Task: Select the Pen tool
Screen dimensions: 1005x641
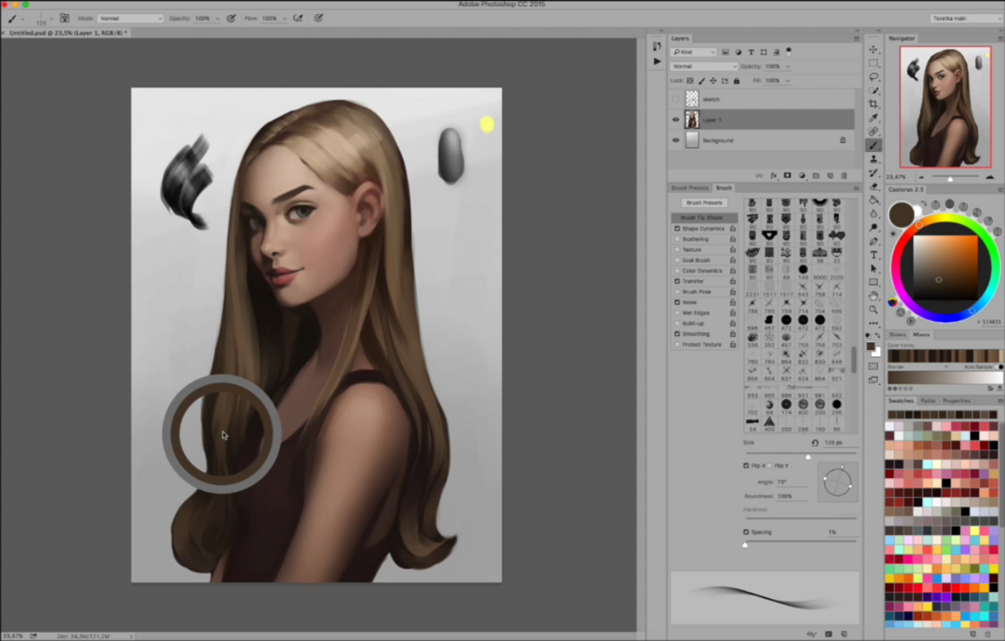Action: click(x=874, y=242)
